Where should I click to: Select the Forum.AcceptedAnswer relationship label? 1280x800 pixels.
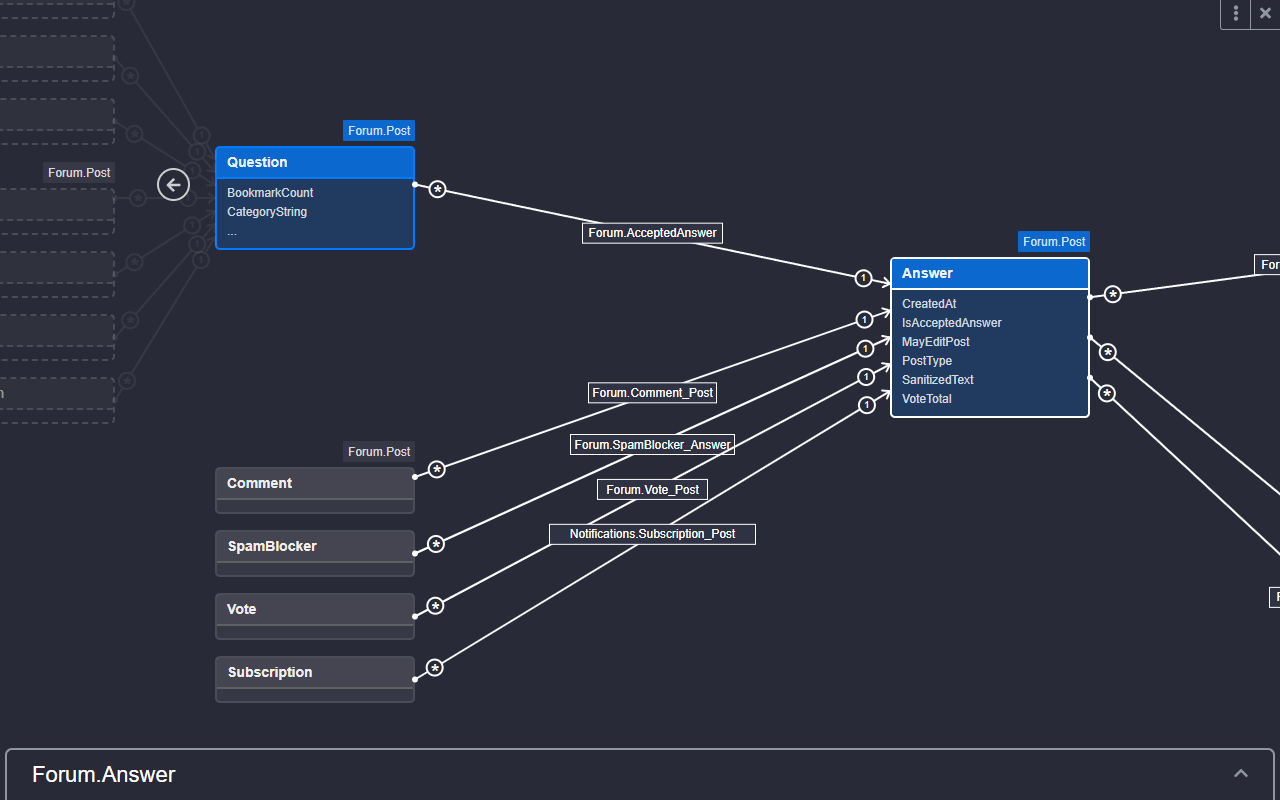pos(652,232)
